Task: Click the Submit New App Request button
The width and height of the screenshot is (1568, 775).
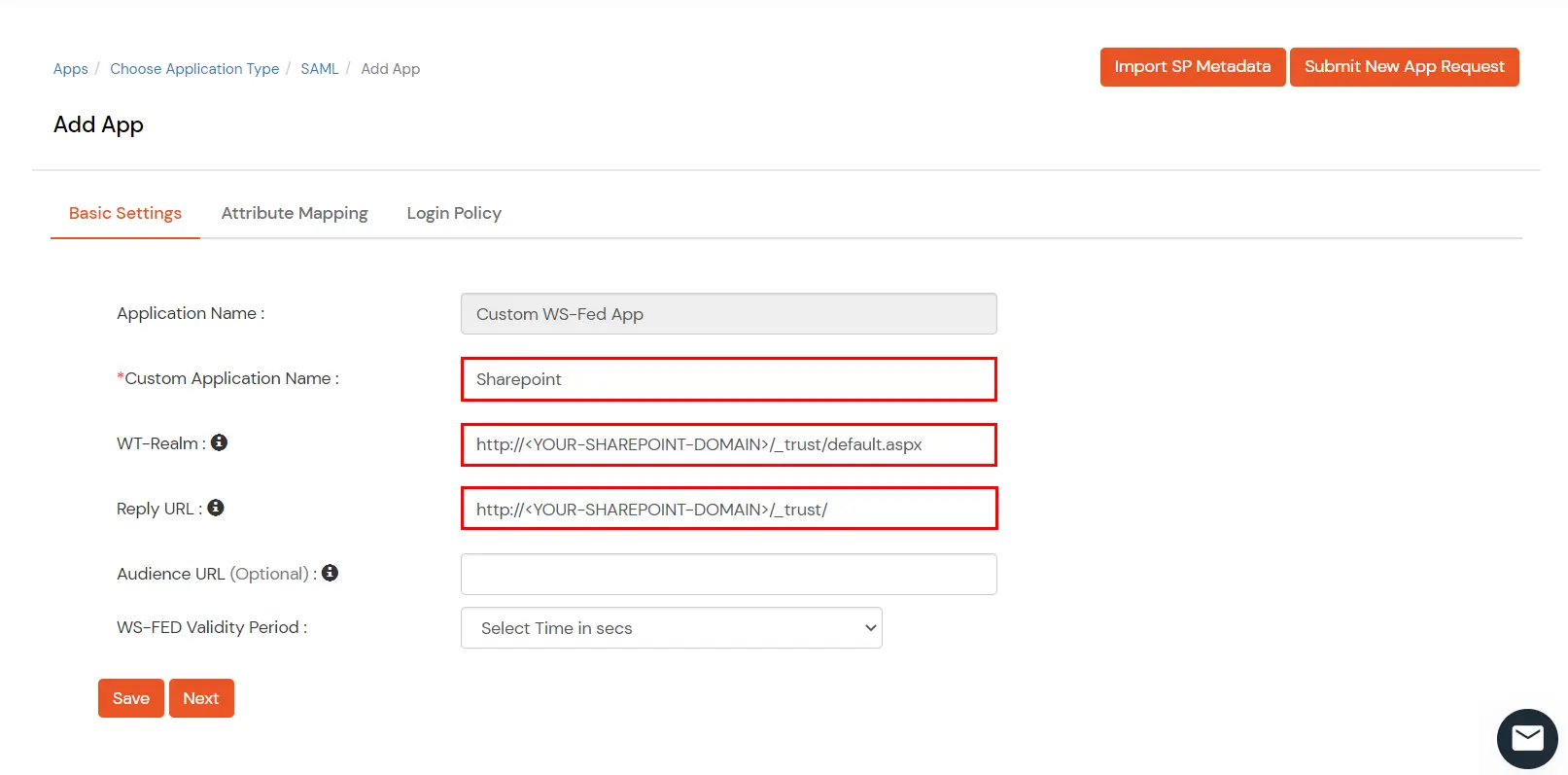Action: pos(1405,67)
